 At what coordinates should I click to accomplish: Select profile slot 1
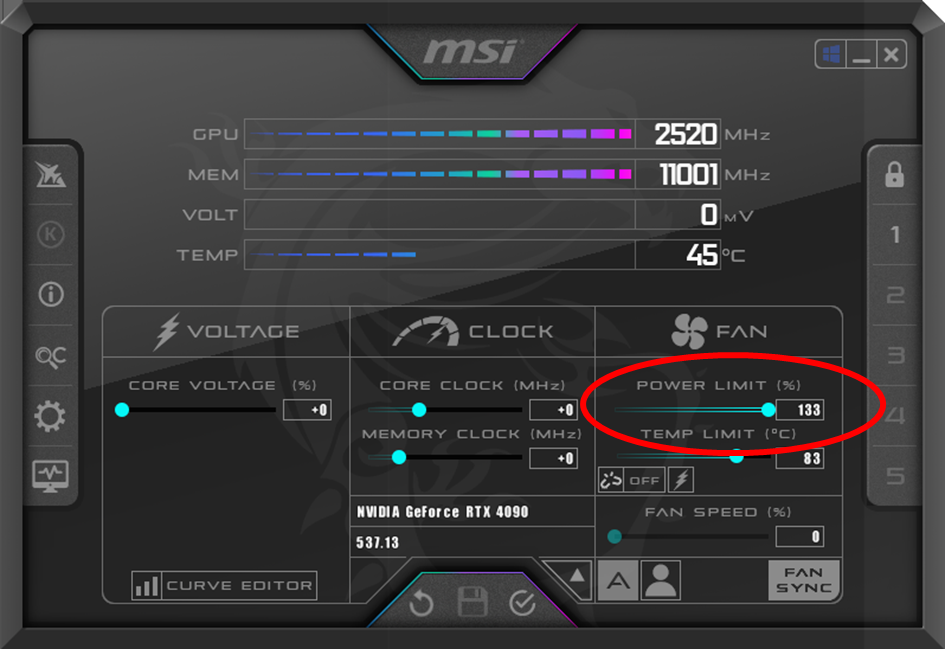(x=896, y=234)
